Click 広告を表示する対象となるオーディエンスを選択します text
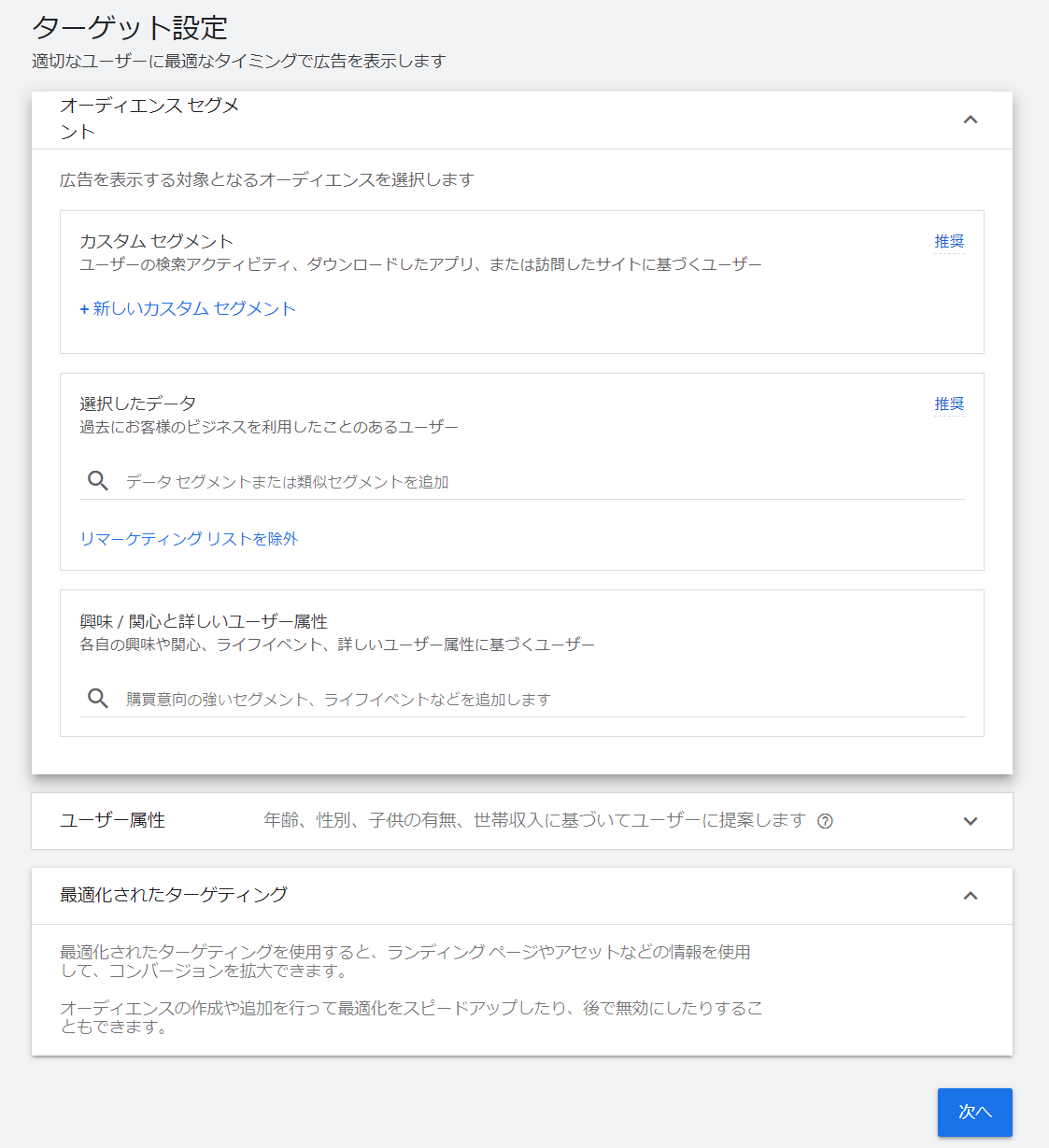The image size is (1049, 1148). (x=267, y=179)
